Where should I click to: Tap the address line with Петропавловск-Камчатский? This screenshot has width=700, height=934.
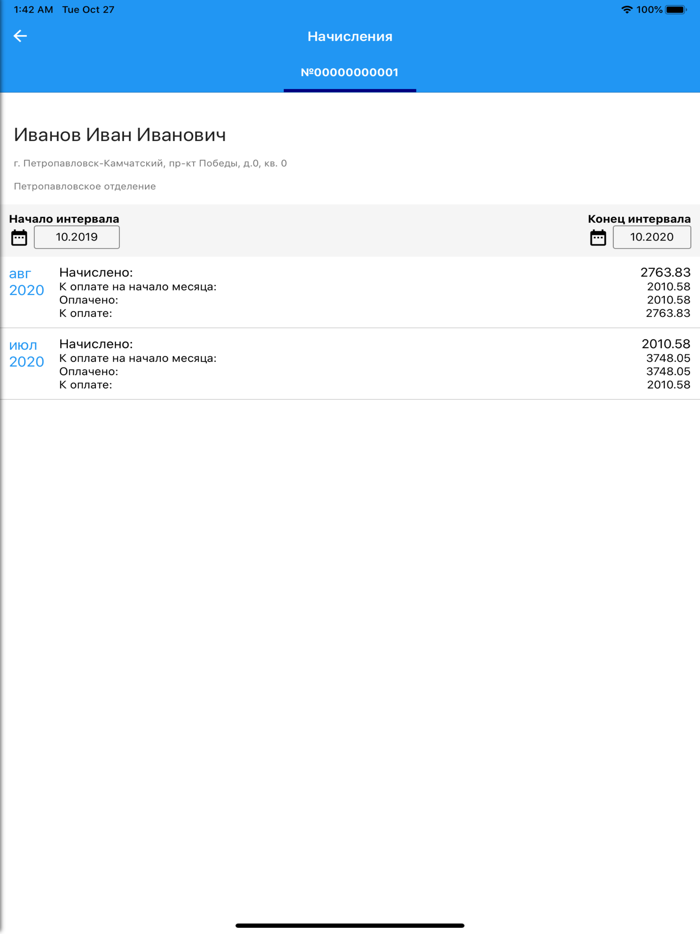[x=150, y=163]
